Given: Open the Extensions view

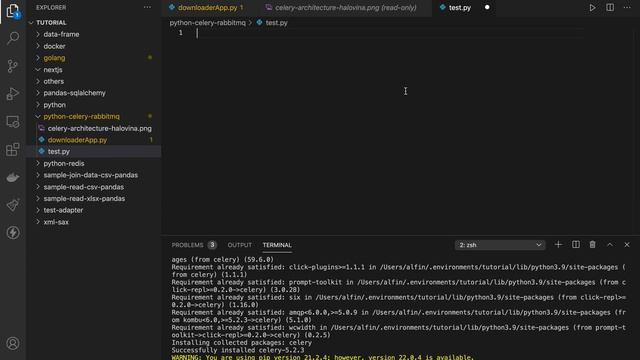Looking at the screenshot, I should pyautogui.click(x=13, y=149).
